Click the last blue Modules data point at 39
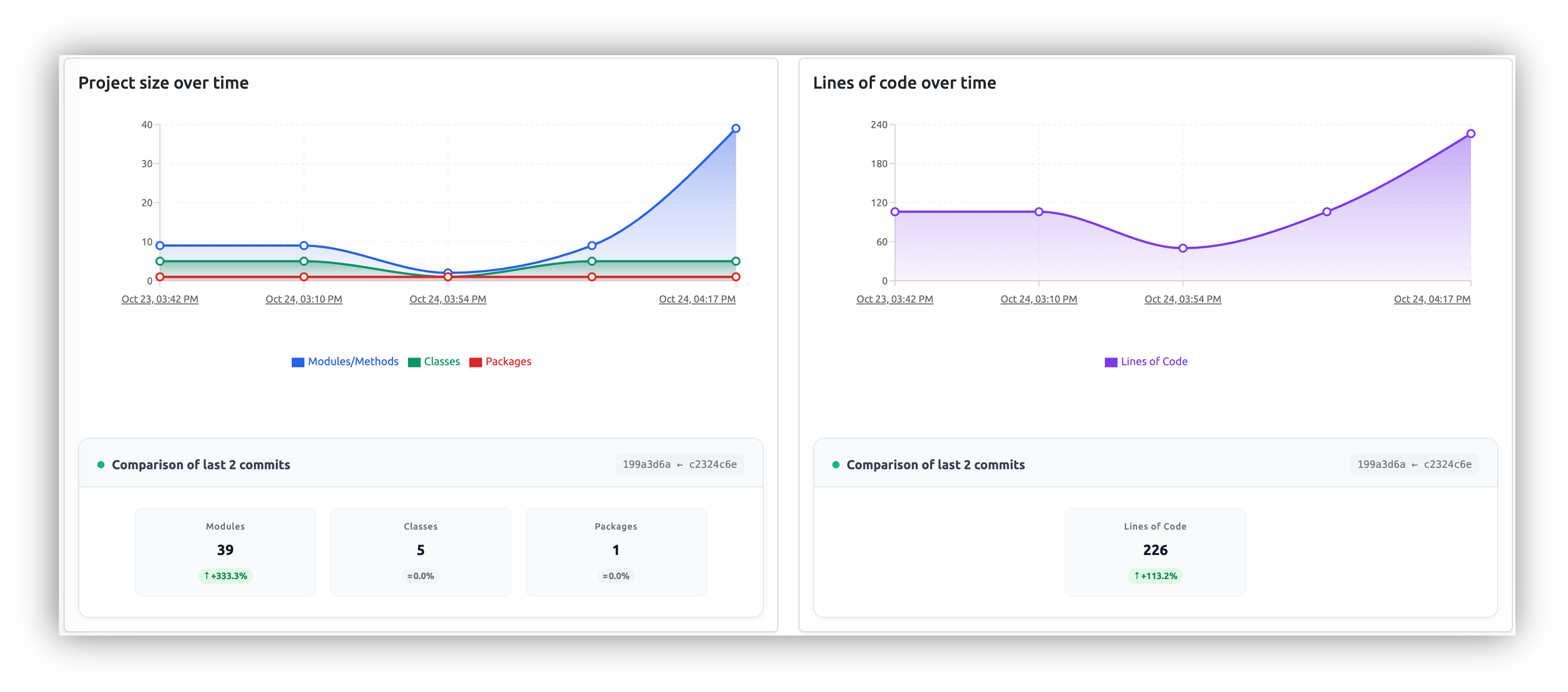Screen dimensions: 1568x692 click(x=736, y=128)
